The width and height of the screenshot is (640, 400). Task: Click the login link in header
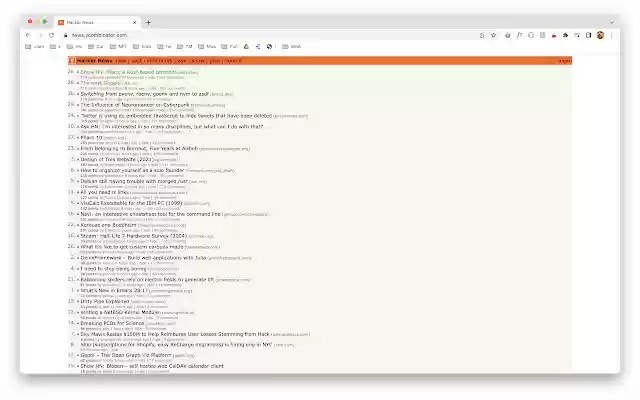click(564, 61)
